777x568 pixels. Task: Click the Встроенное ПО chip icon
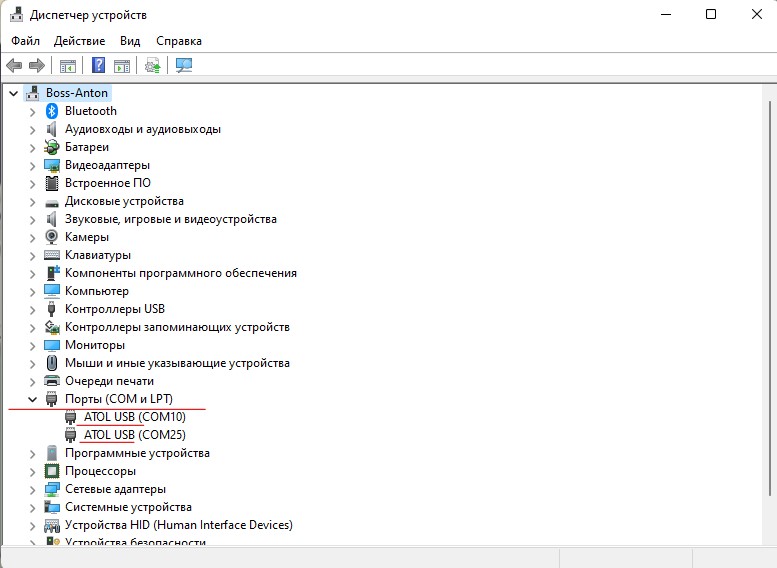52,183
